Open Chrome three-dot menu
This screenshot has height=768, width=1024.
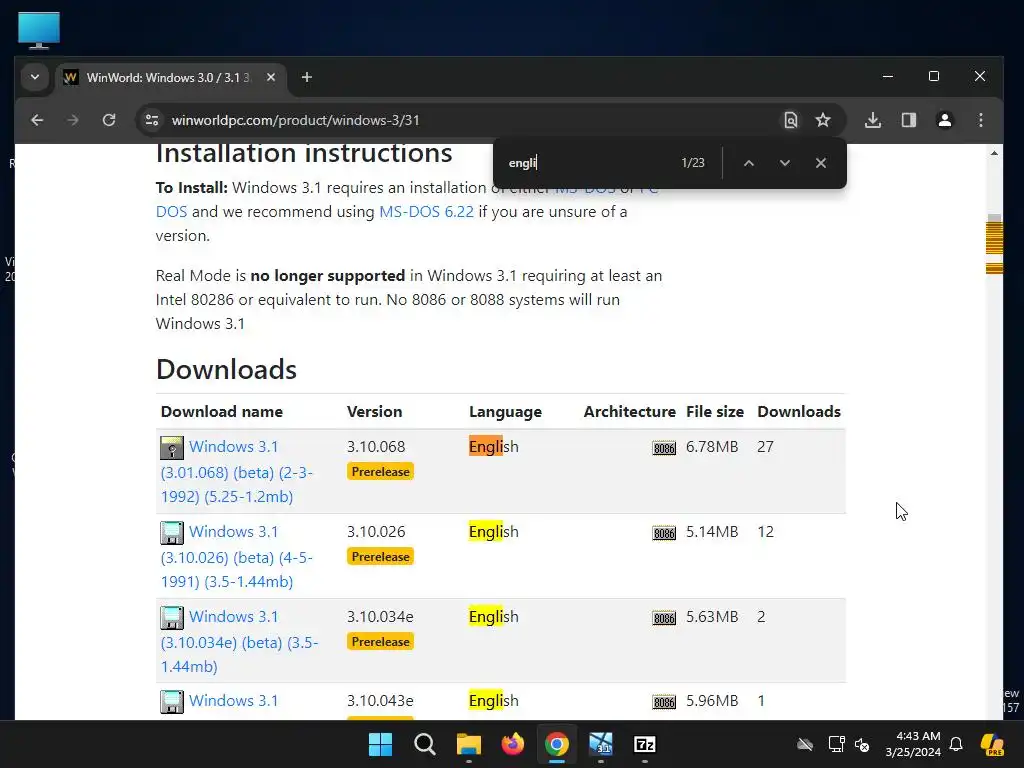click(x=980, y=120)
